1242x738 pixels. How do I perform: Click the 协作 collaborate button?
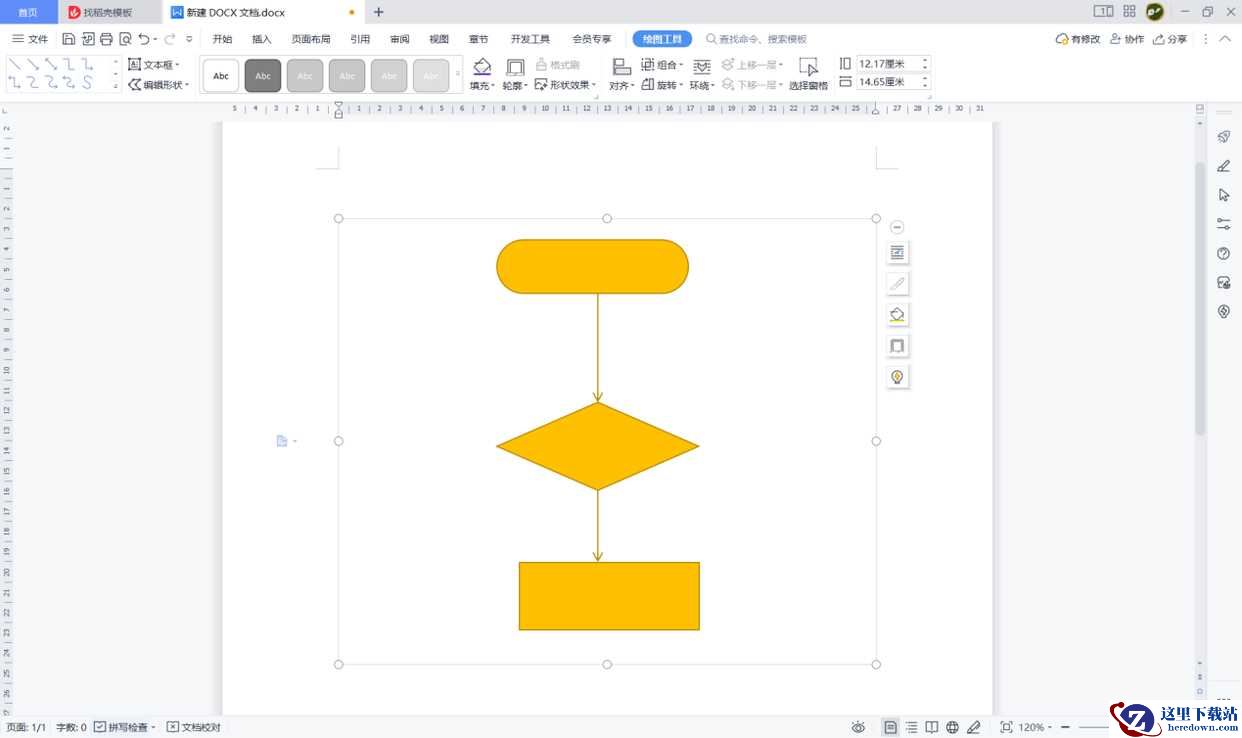1126,39
